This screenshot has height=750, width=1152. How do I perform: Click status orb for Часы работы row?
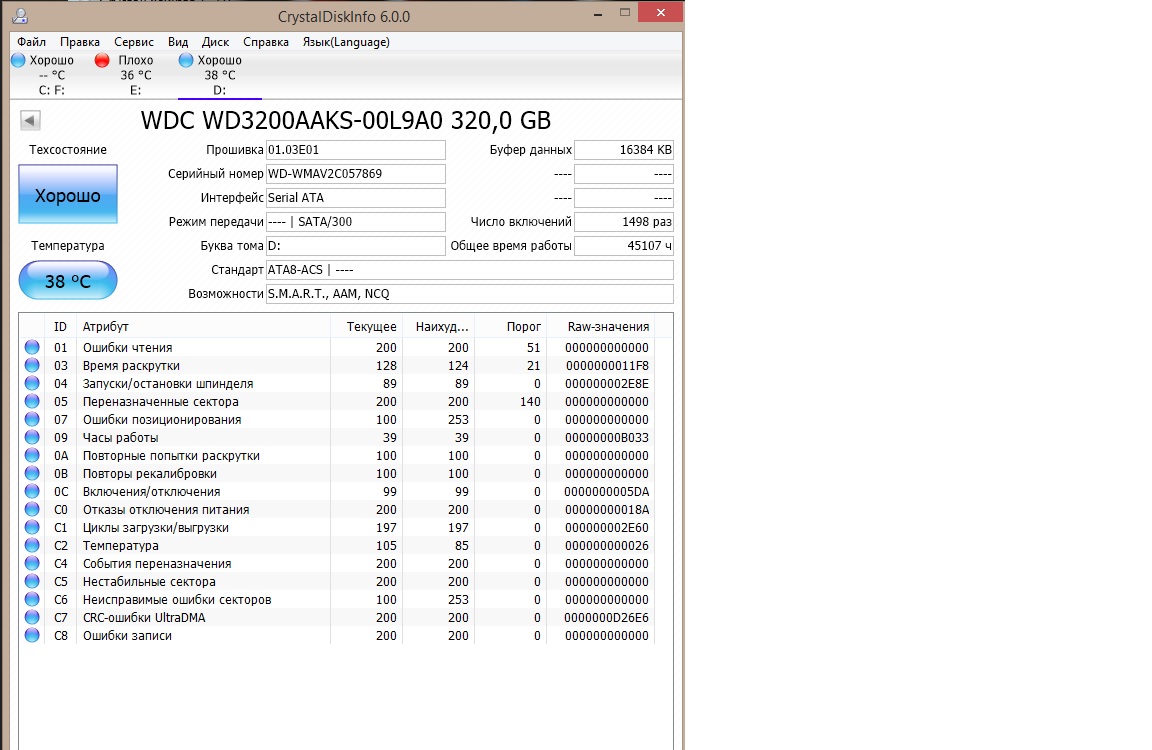[x=32, y=437]
